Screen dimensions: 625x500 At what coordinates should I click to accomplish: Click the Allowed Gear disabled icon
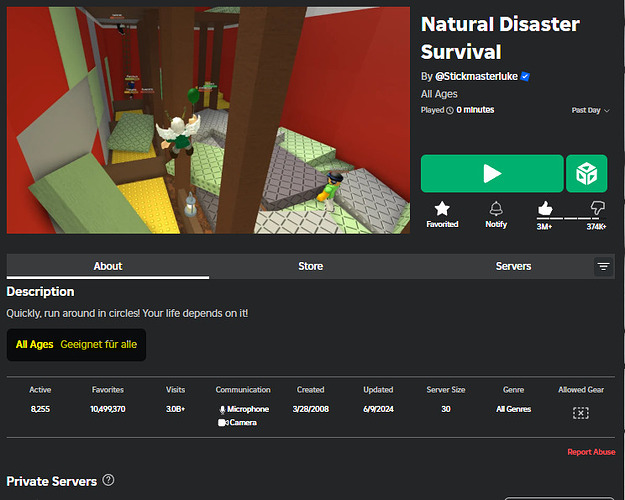point(580,413)
